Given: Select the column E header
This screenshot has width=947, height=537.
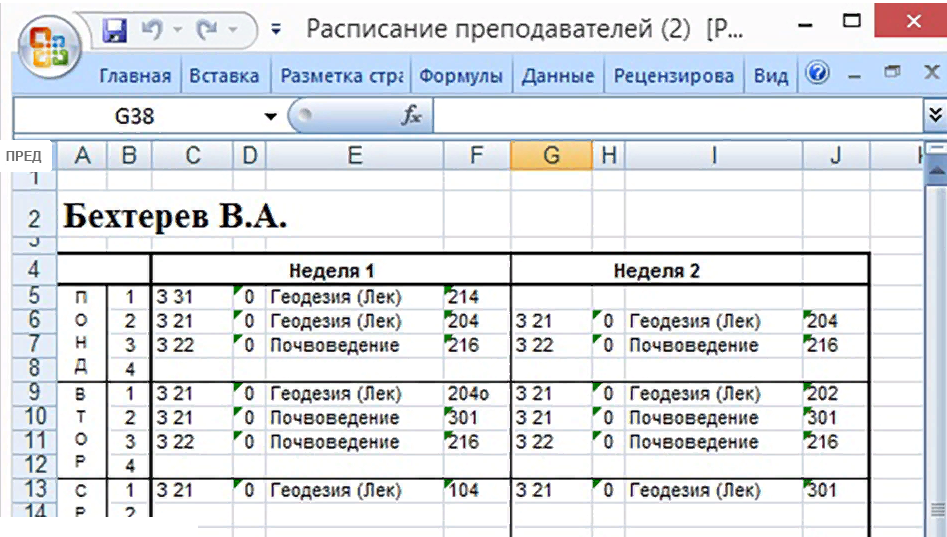Looking at the screenshot, I should coord(354,155).
